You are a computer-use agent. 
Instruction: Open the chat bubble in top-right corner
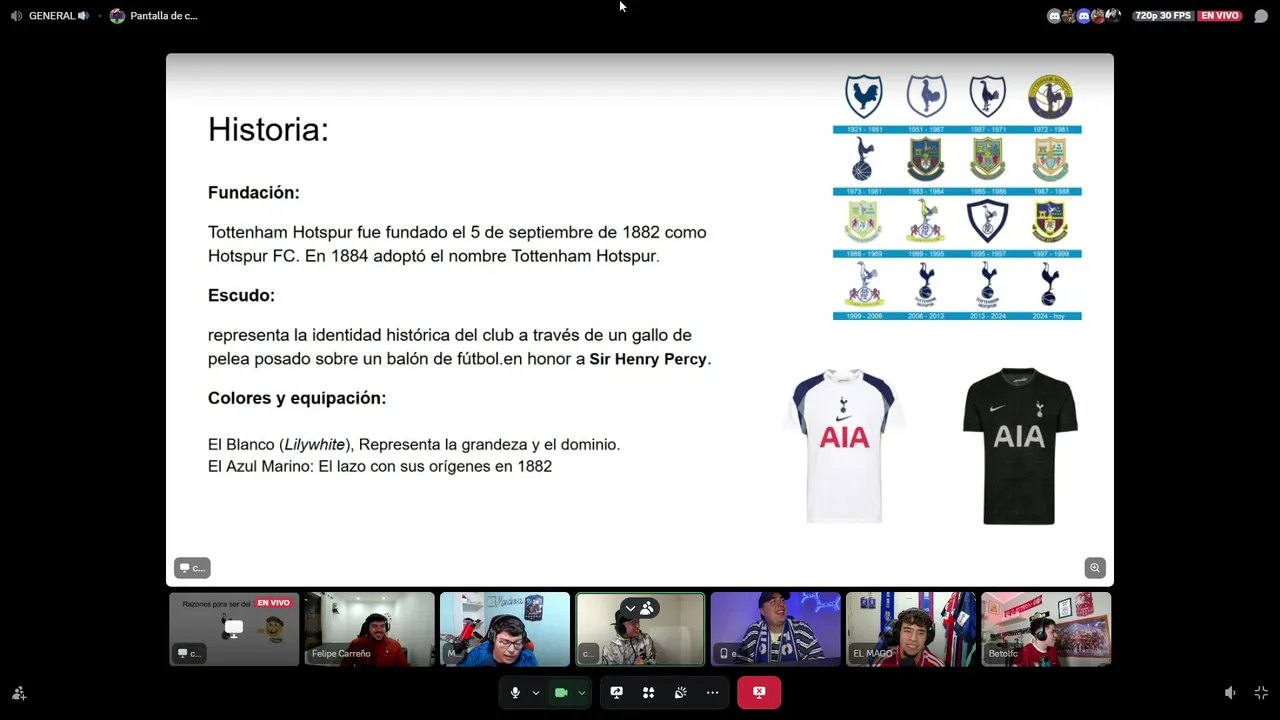coord(1261,16)
